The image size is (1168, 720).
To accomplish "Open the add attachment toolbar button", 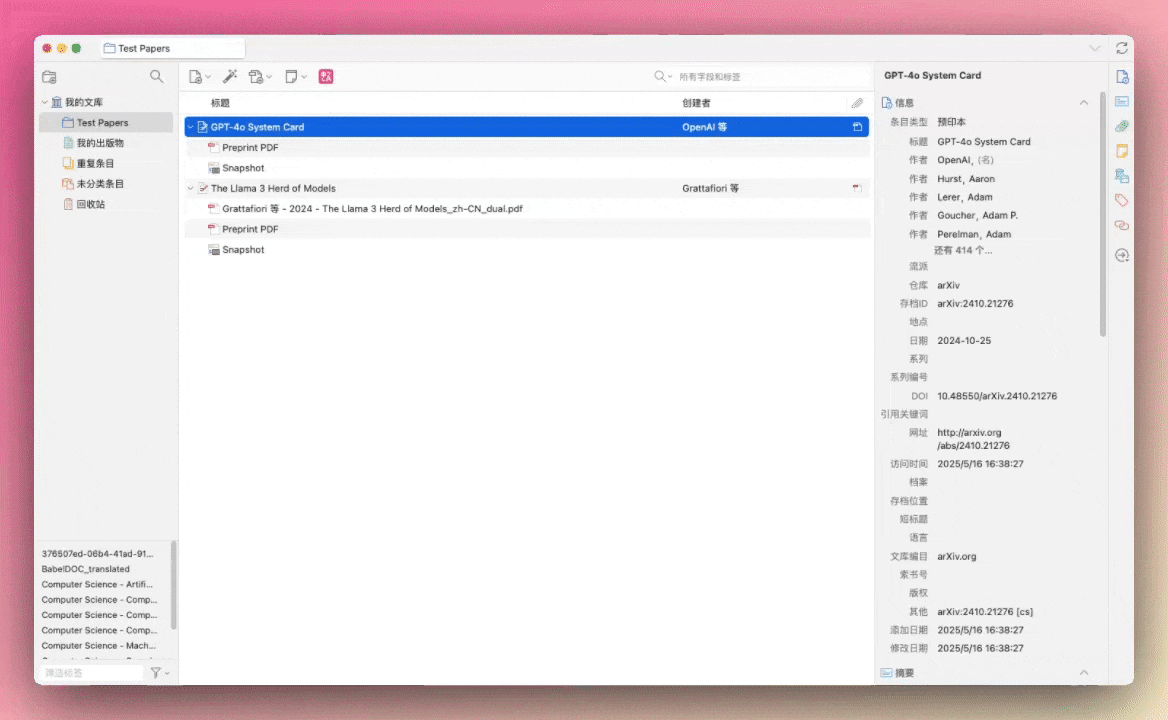I will [x=260, y=77].
